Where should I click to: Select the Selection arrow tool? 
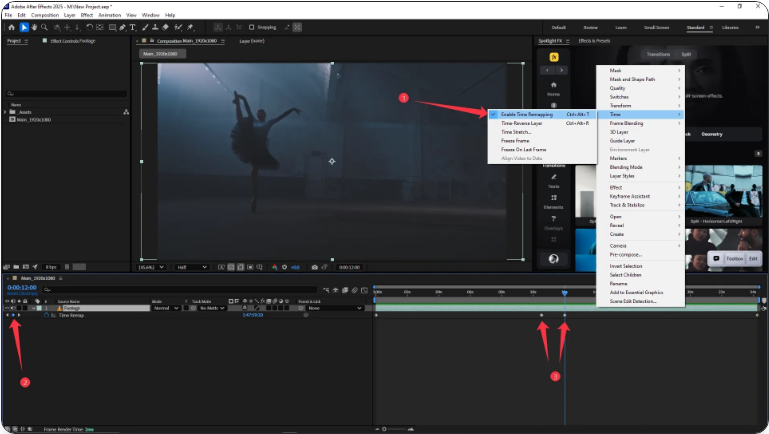click(x=25, y=27)
